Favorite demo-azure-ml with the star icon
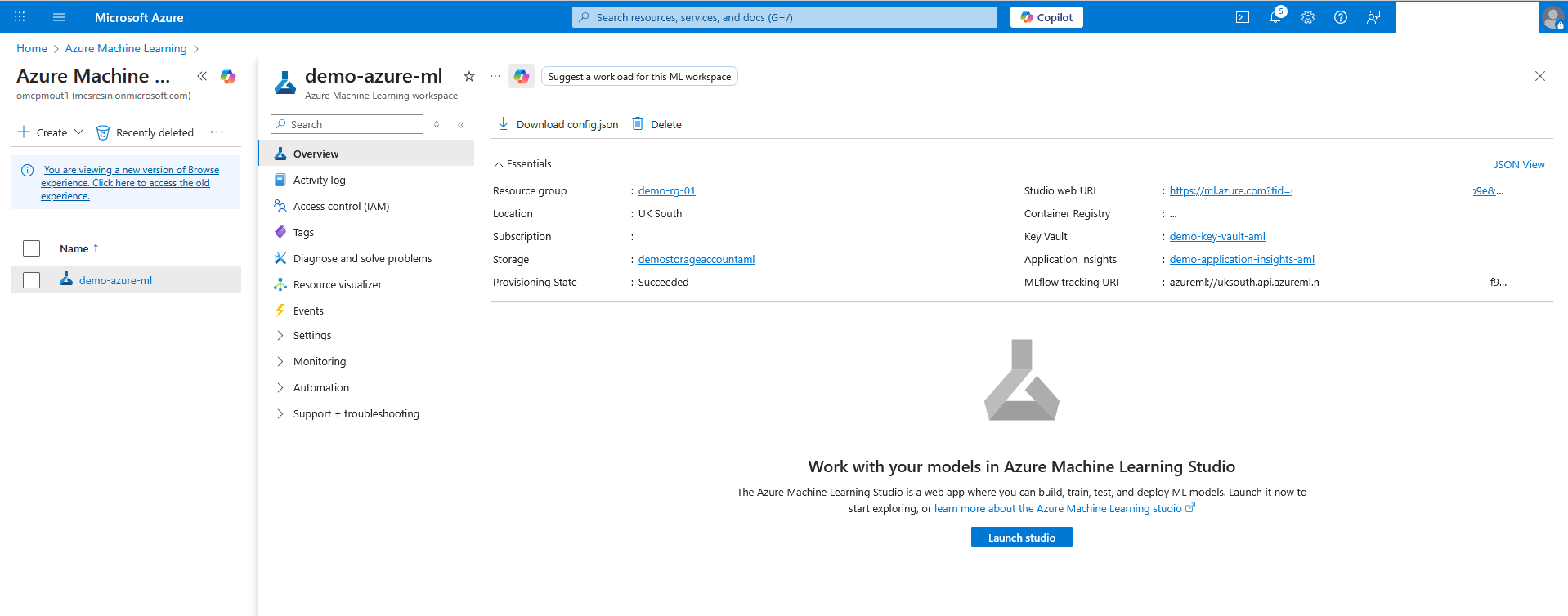 (x=469, y=76)
